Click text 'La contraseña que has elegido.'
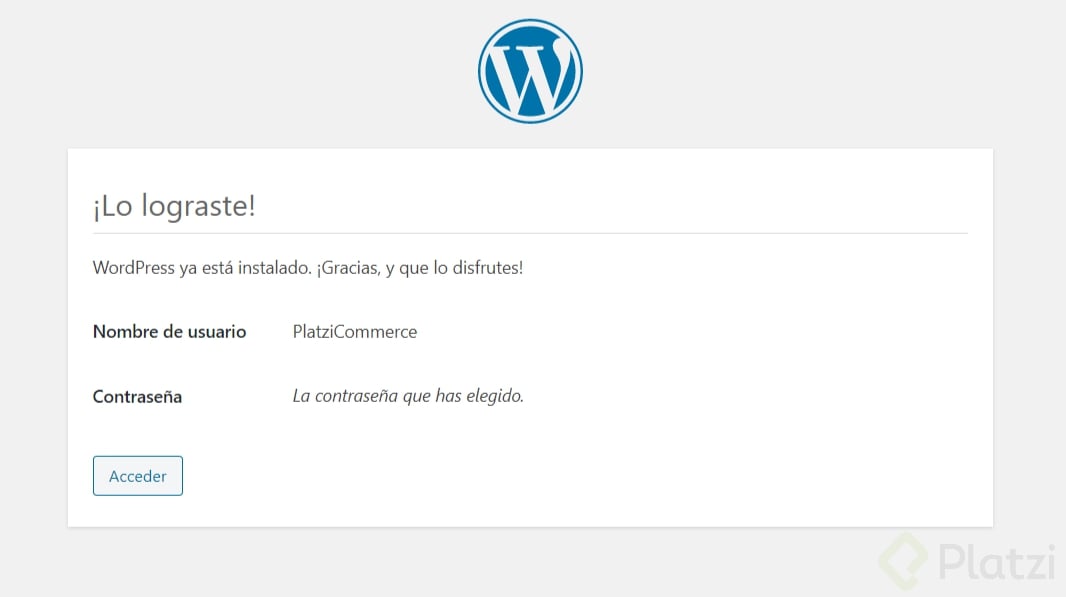 [x=408, y=396]
